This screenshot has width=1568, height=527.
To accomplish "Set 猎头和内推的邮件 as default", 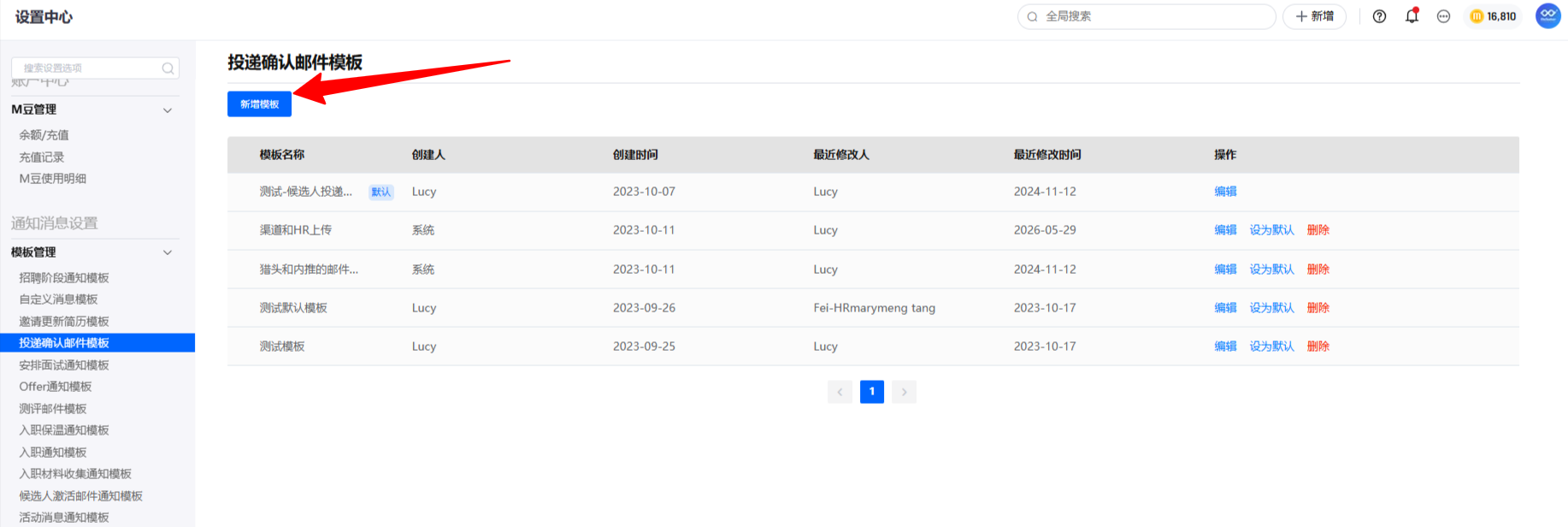I will [1271, 269].
